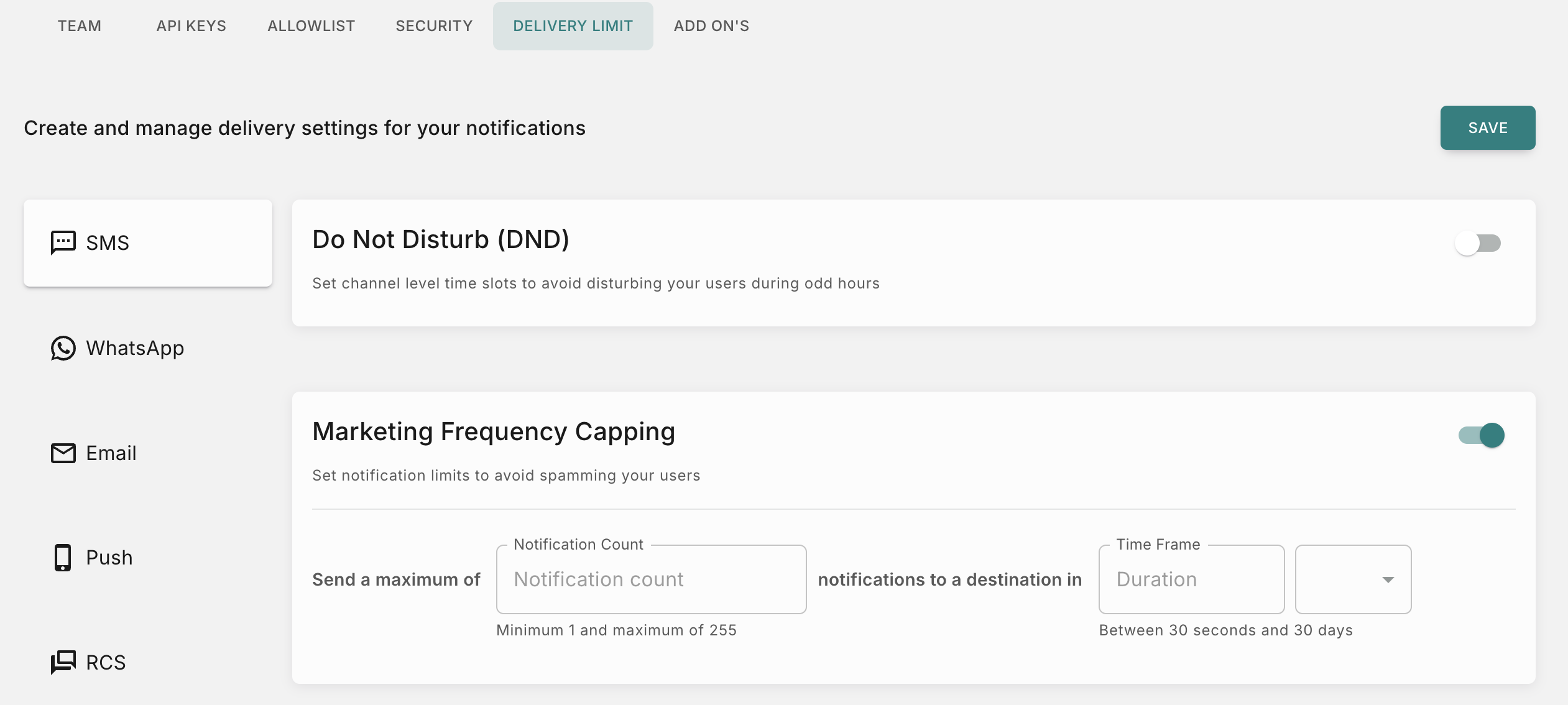Click the Email envelope icon
The image size is (1568, 705).
63,453
